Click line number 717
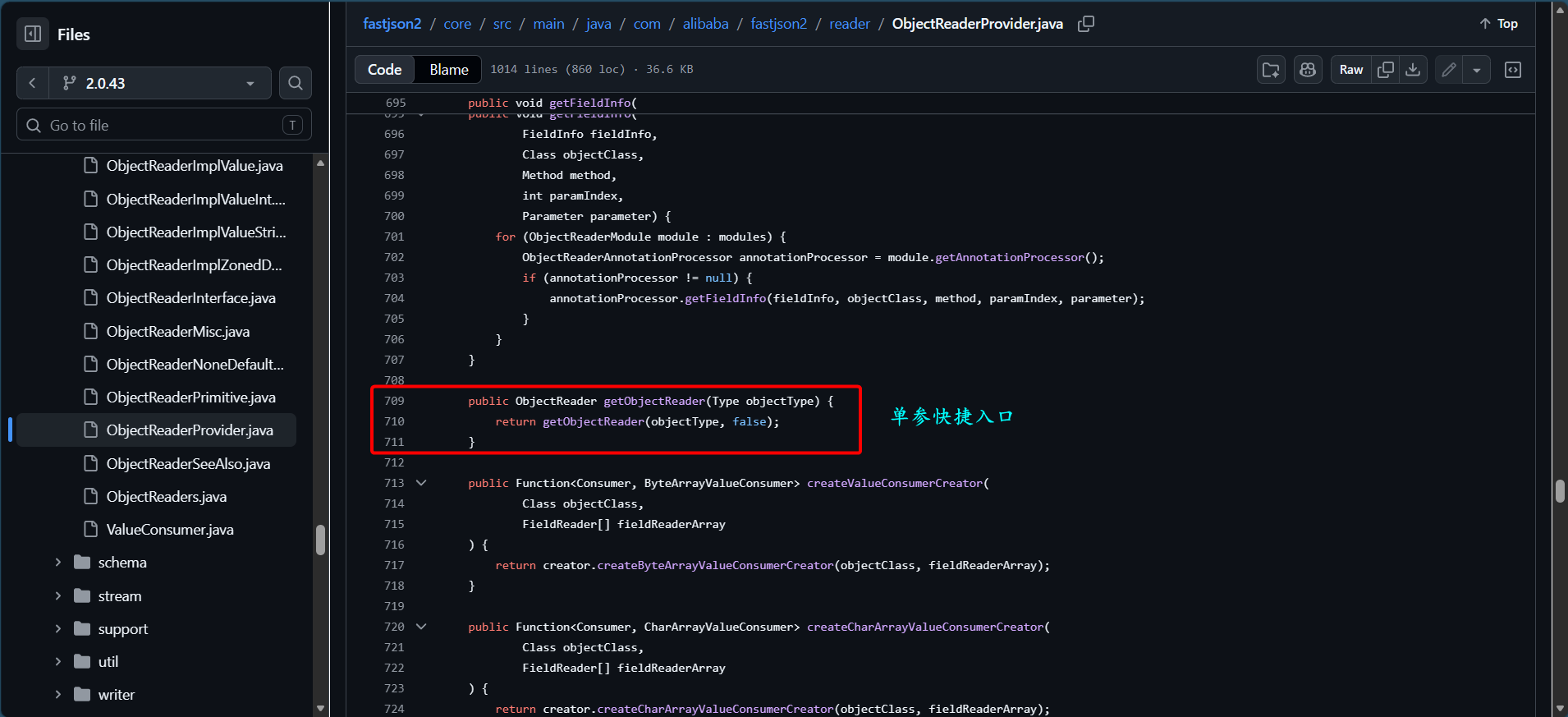 pyautogui.click(x=394, y=565)
